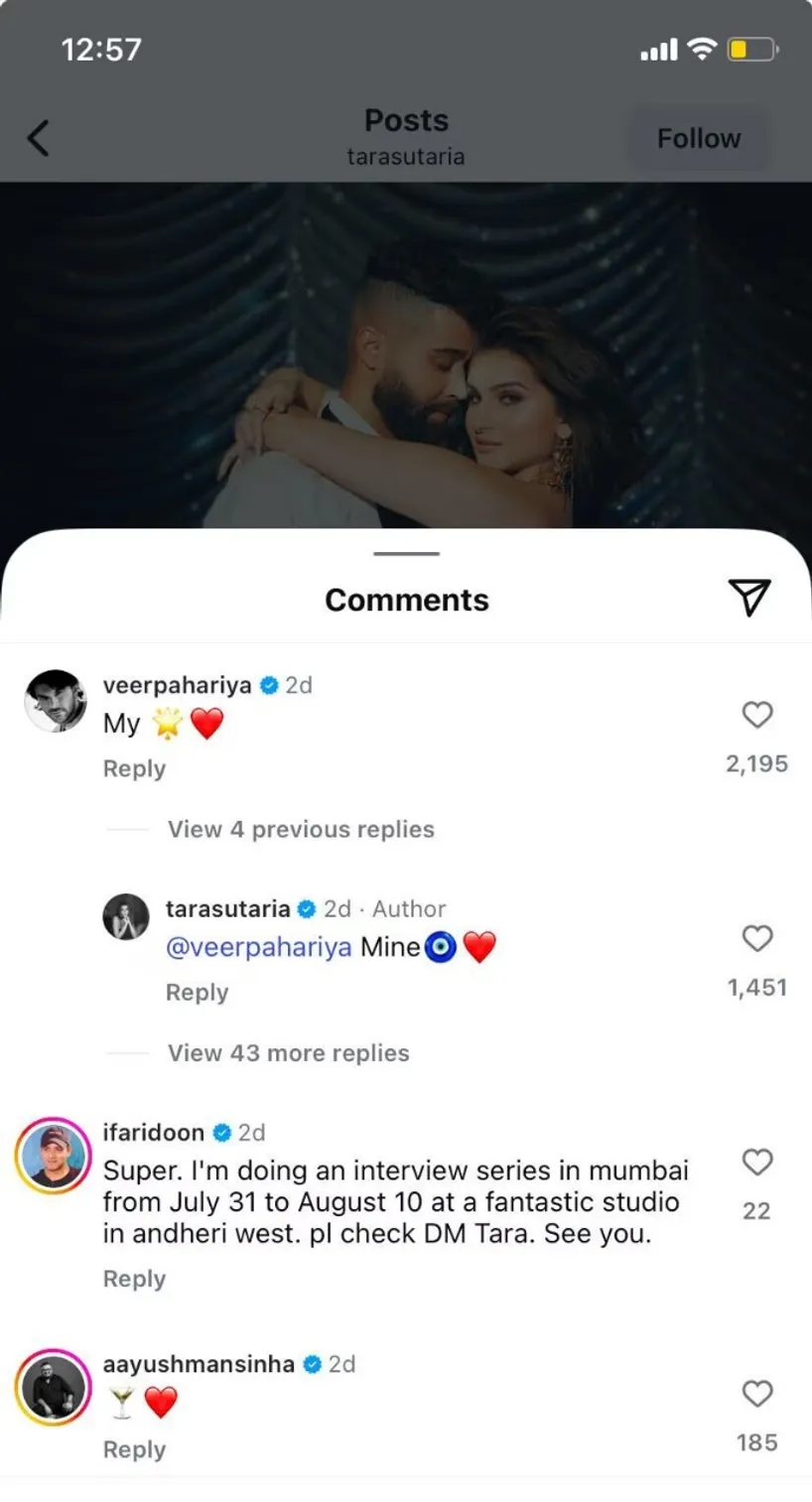
Task: Follow the tarasutaria account
Action: [x=699, y=139]
